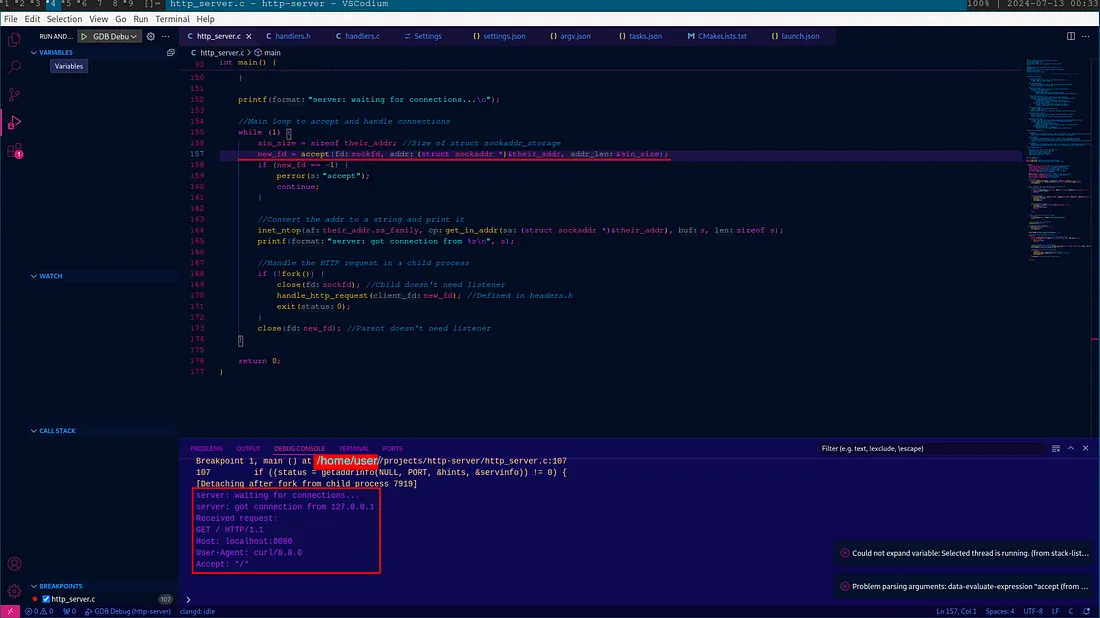Show the Output panel tab
Screen dimensions: 1100x618
(x=248, y=449)
